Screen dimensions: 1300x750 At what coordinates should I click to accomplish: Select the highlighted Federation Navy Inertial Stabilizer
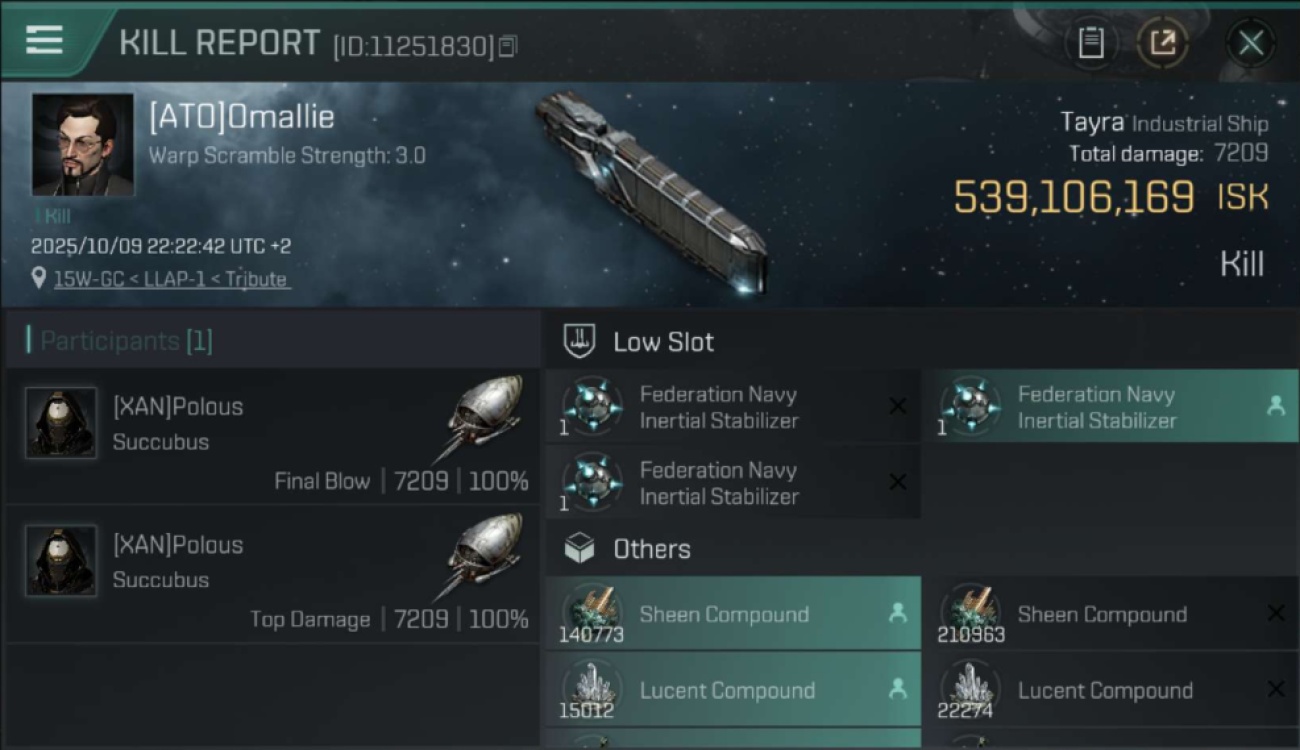tap(1108, 407)
